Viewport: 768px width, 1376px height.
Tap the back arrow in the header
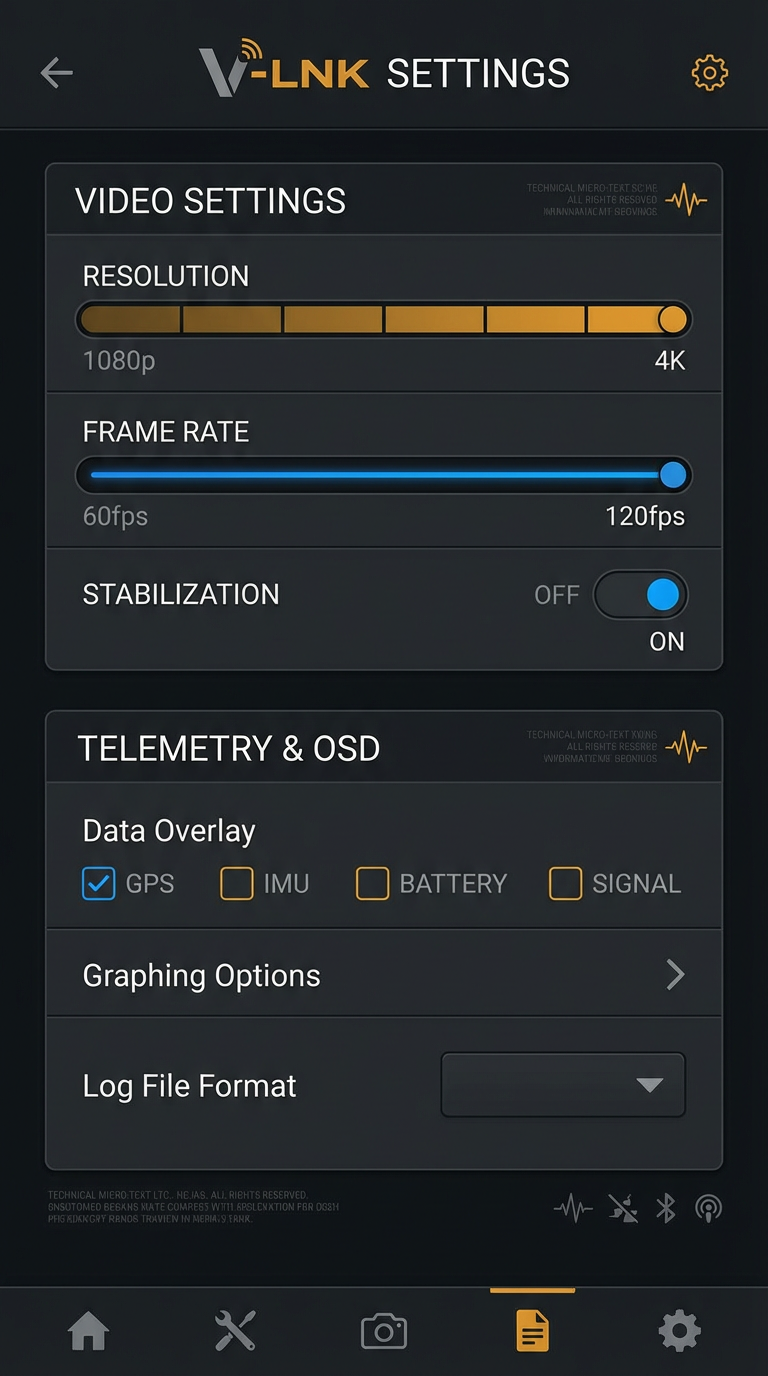tap(57, 72)
